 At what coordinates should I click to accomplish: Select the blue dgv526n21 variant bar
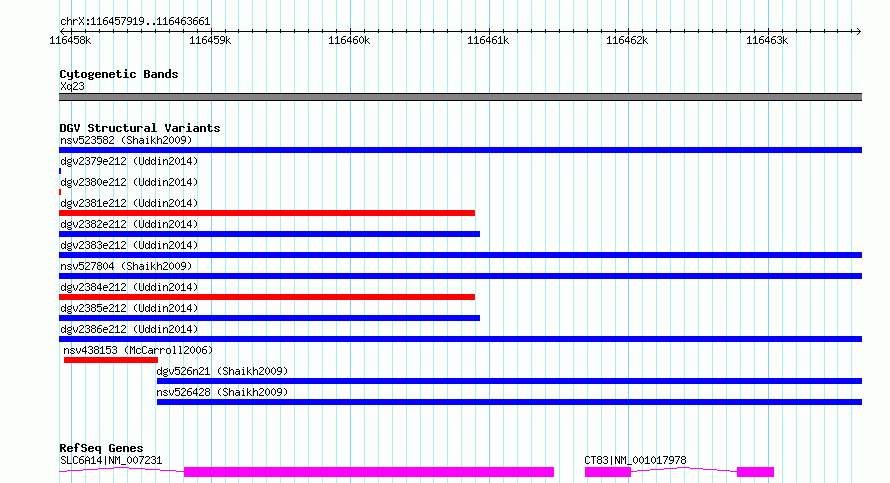click(509, 381)
